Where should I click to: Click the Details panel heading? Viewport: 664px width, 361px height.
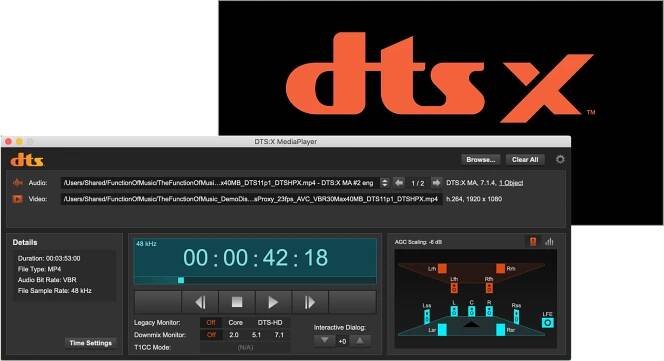25,242
